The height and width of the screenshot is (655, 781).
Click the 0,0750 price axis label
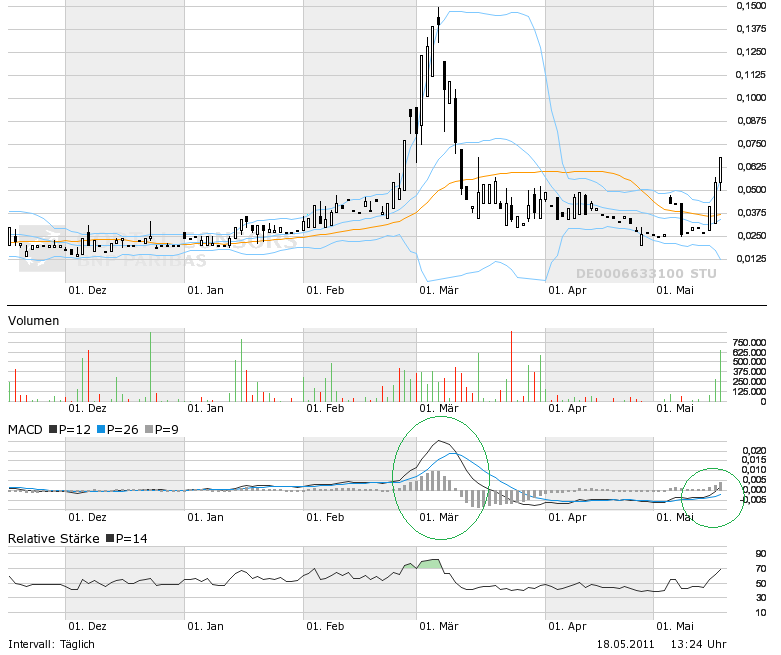(x=751, y=143)
